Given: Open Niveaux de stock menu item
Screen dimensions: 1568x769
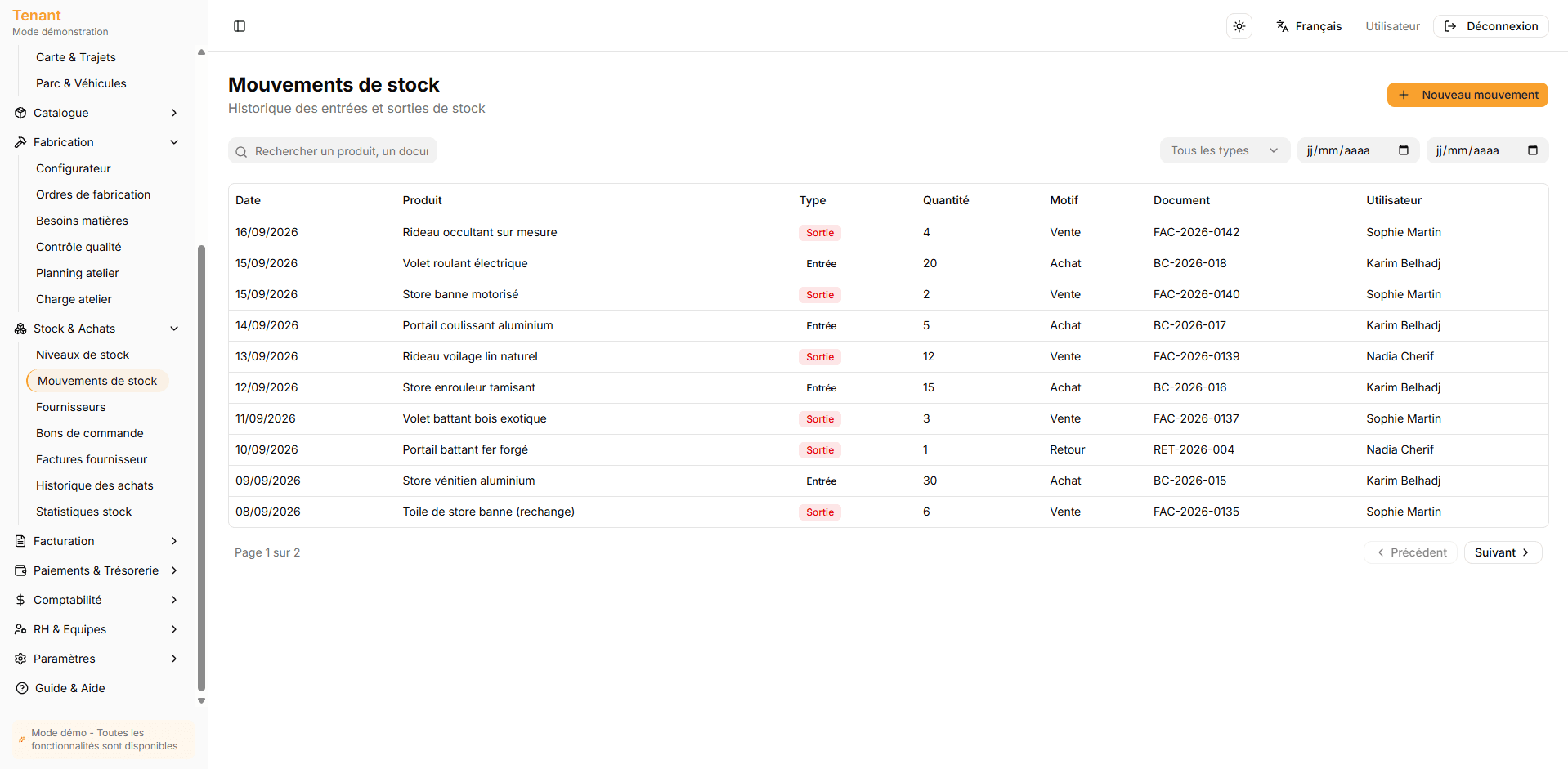Looking at the screenshot, I should click(83, 355).
